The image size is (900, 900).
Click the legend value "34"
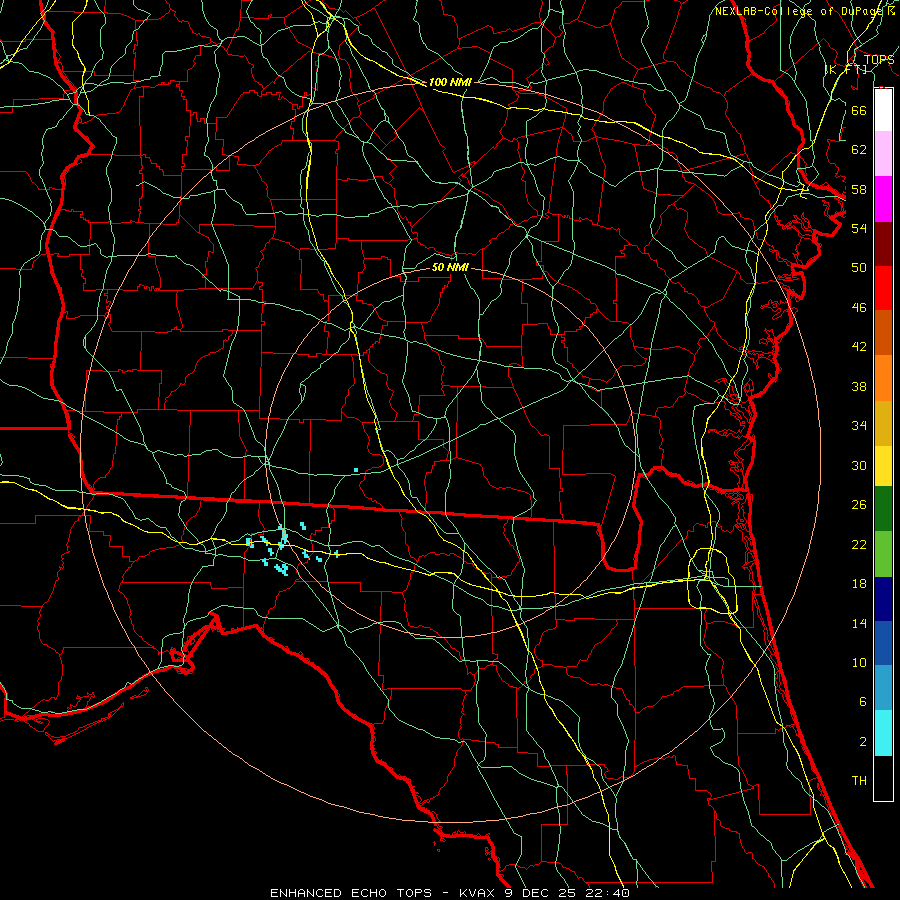click(859, 425)
